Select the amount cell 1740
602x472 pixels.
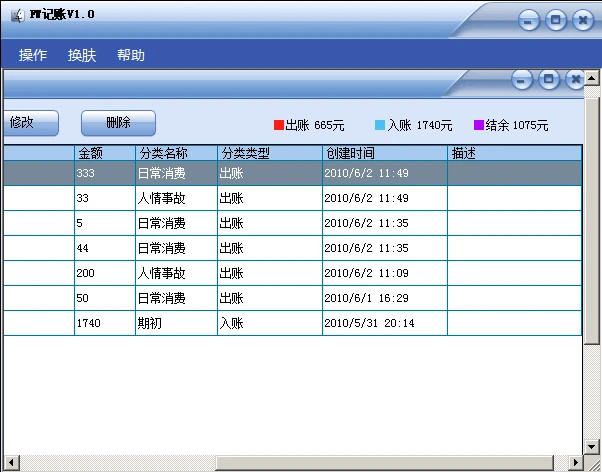[x=105, y=323]
